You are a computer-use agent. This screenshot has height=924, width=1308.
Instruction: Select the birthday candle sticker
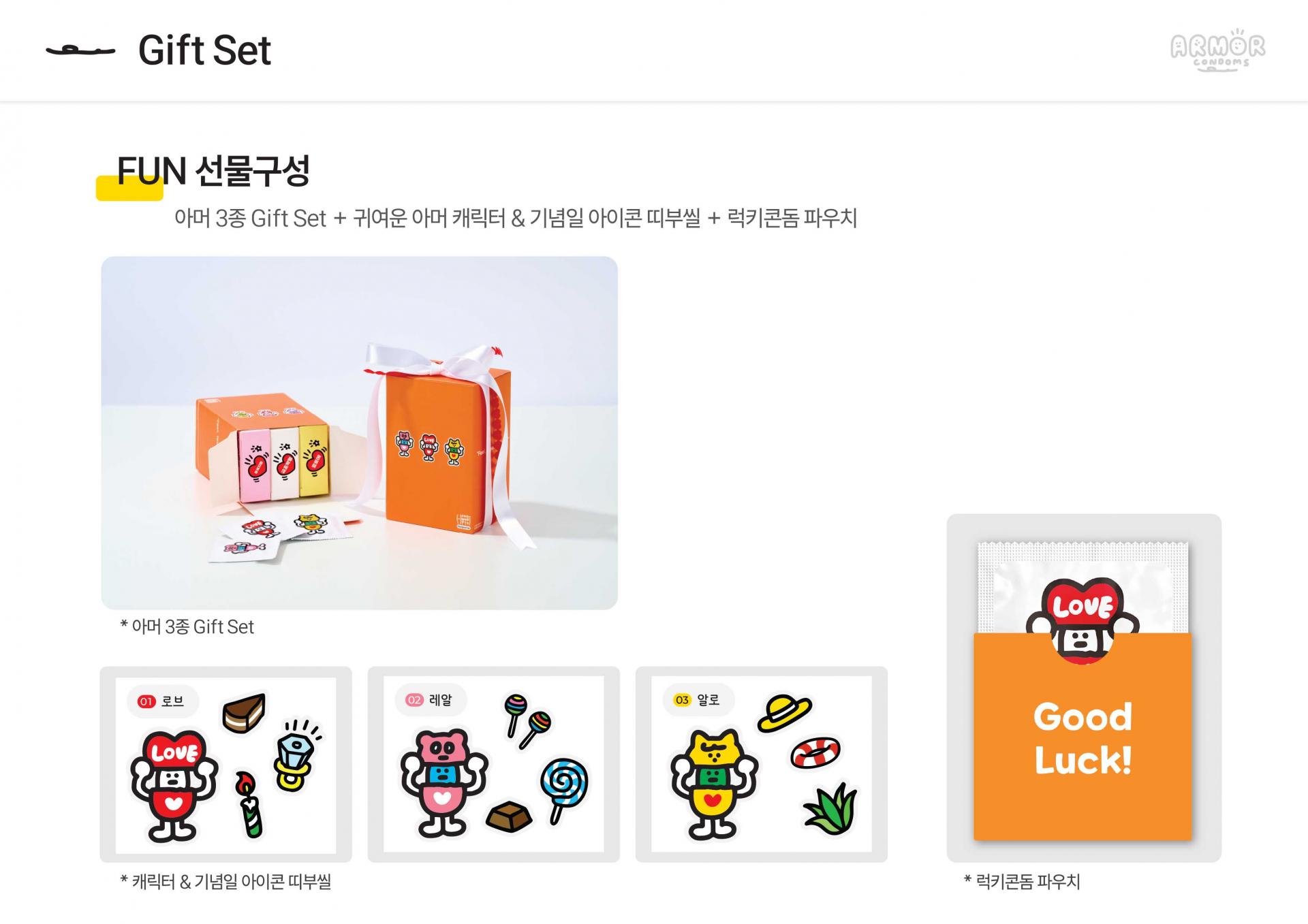(249, 805)
